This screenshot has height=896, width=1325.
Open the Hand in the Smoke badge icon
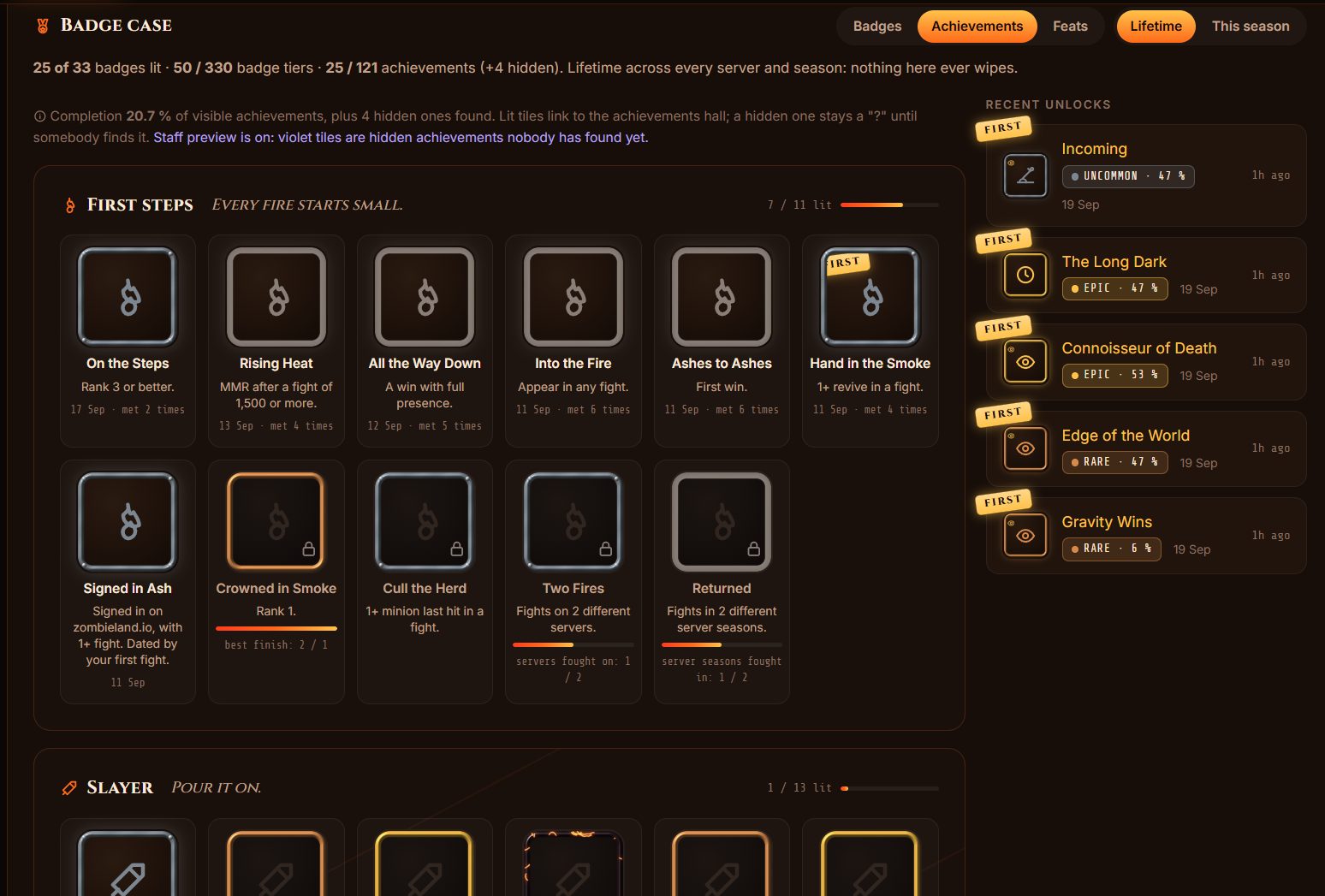pyautogui.click(x=870, y=296)
